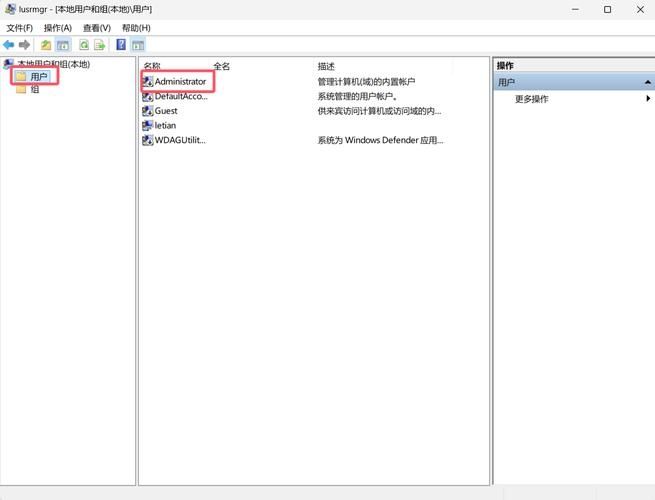Click the DefaultAccount user icon
The height and width of the screenshot is (500, 655).
click(x=147, y=96)
